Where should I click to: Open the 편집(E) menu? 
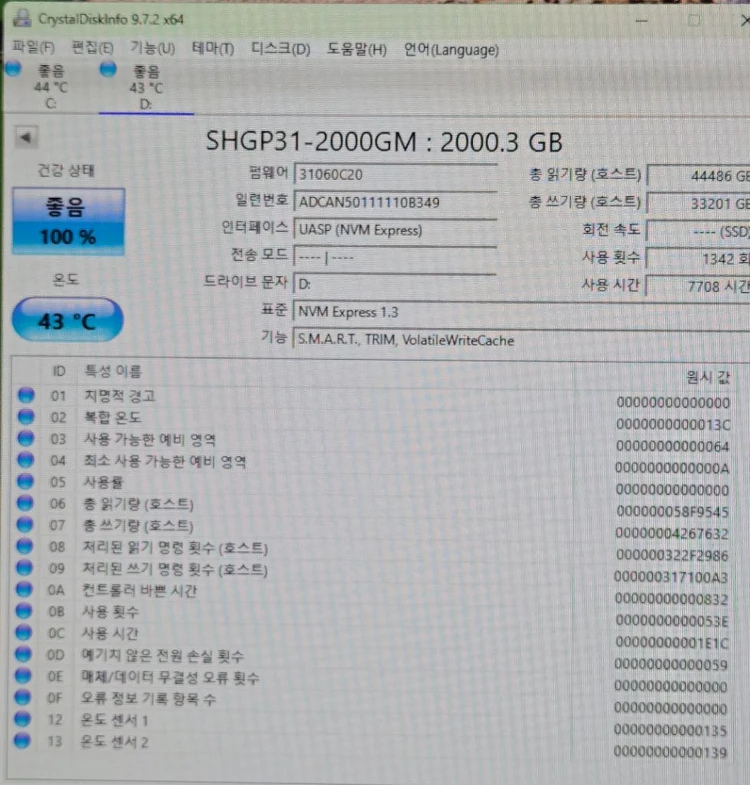pyautogui.click(x=93, y=48)
